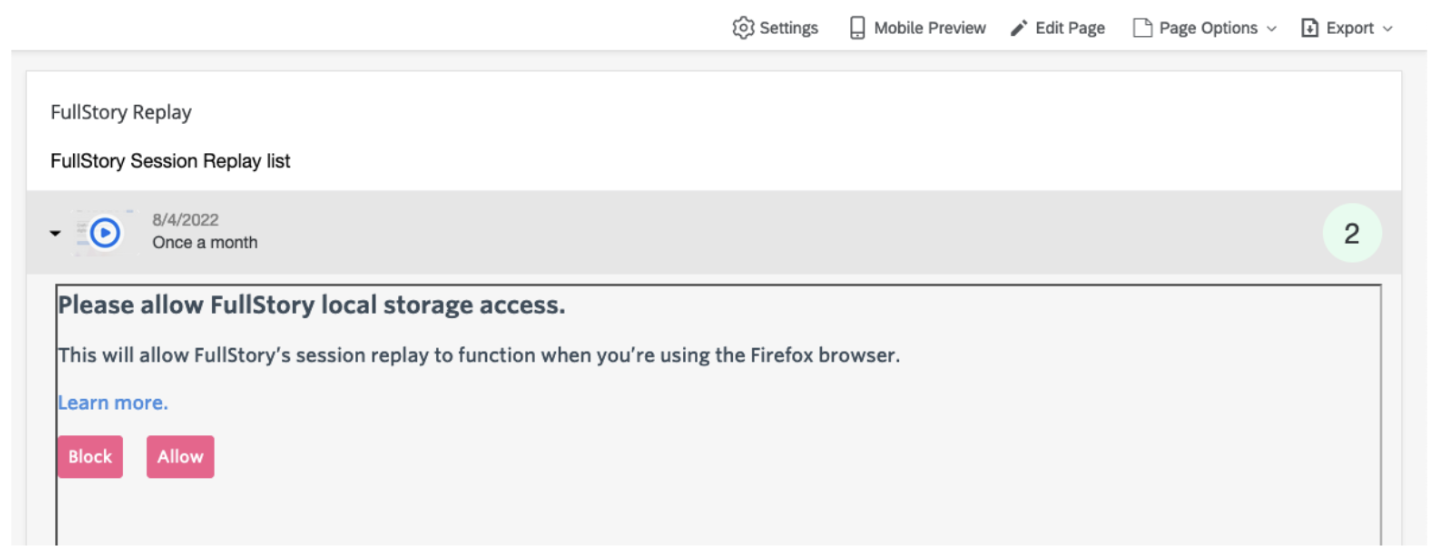1438x554 pixels.
Task: Click the Edit Page pencil icon
Action: pyautogui.click(x=1019, y=28)
